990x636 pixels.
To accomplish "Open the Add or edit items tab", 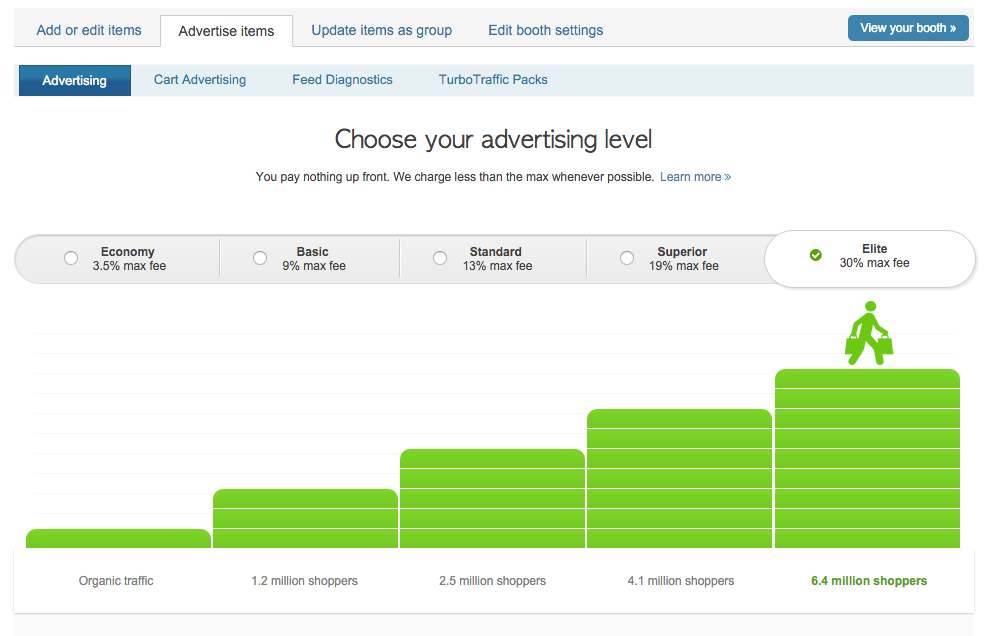I will pos(89,30).
